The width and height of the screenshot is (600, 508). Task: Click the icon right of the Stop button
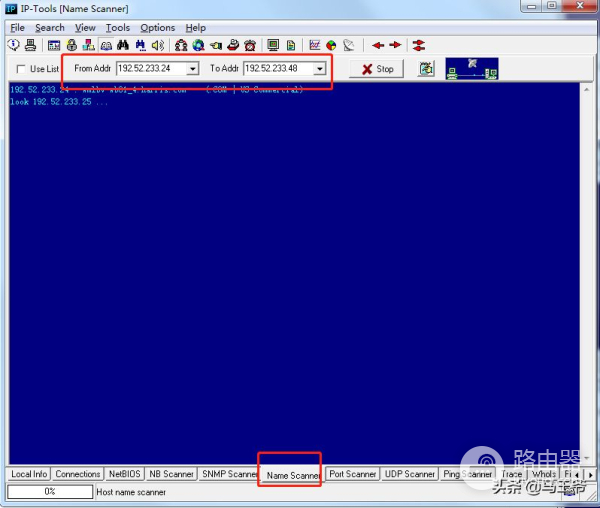[427, 69]
